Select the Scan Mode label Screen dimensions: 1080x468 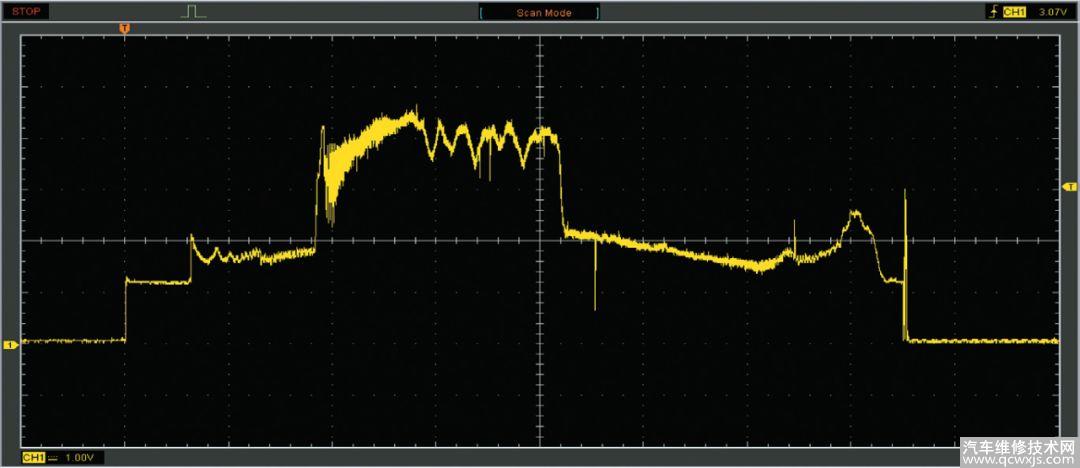click(x=543, y=13)
